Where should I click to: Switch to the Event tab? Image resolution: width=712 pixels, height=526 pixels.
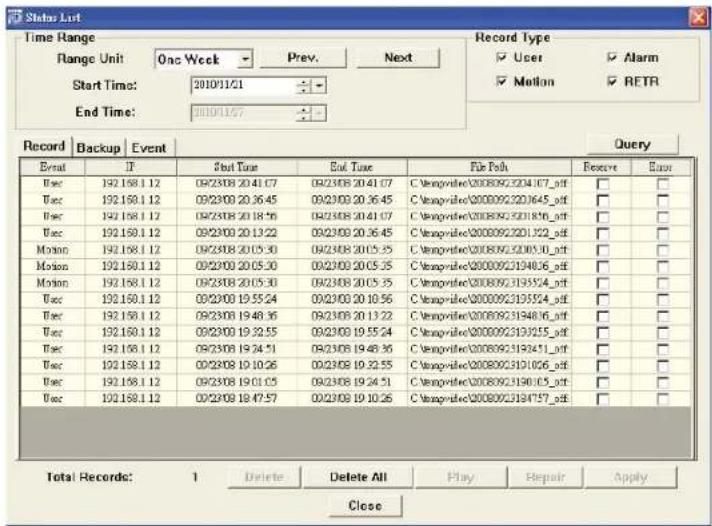(149, 148)
